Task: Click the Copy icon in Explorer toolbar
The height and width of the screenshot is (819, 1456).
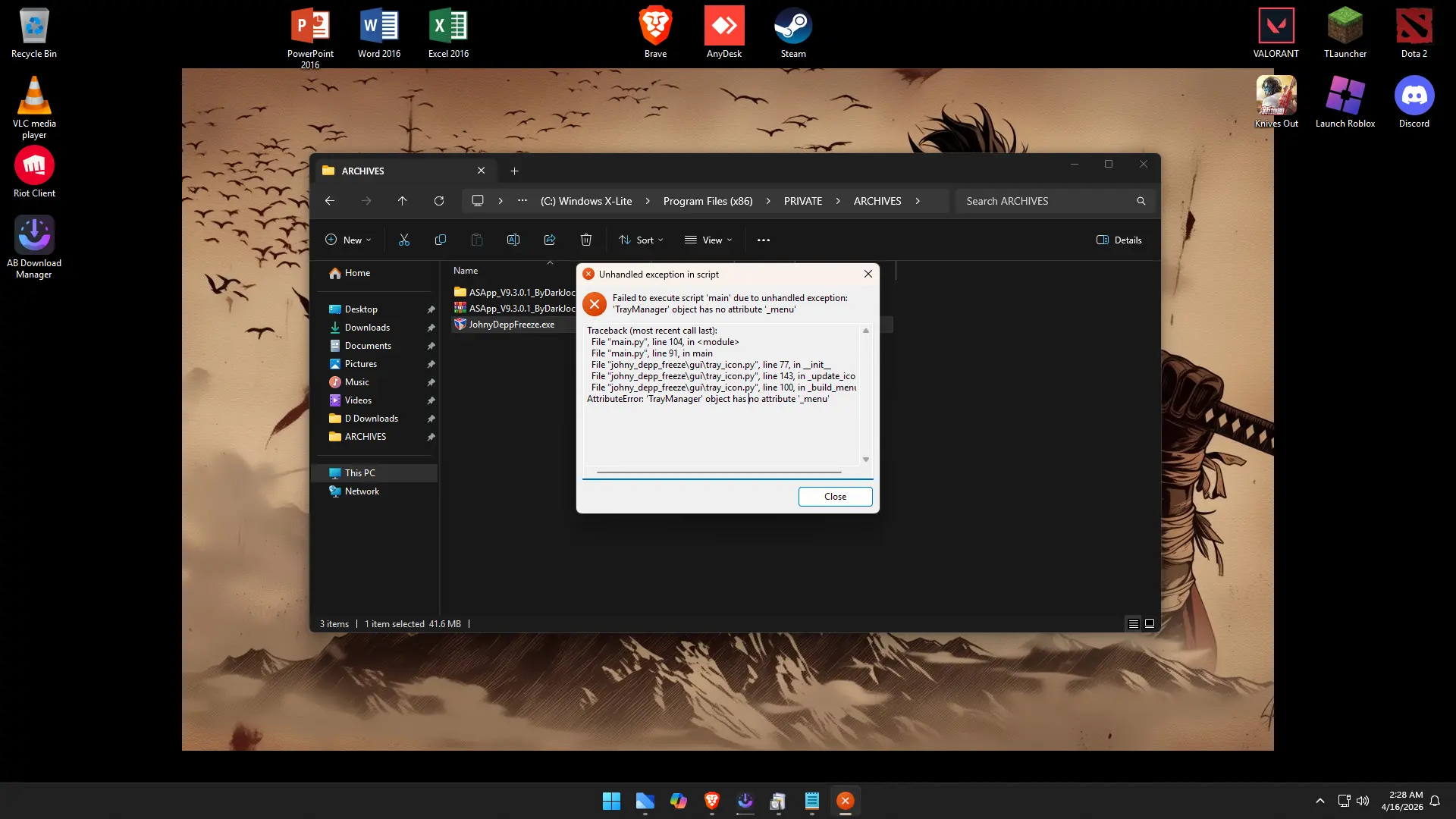Action: [x=440, y=240]
